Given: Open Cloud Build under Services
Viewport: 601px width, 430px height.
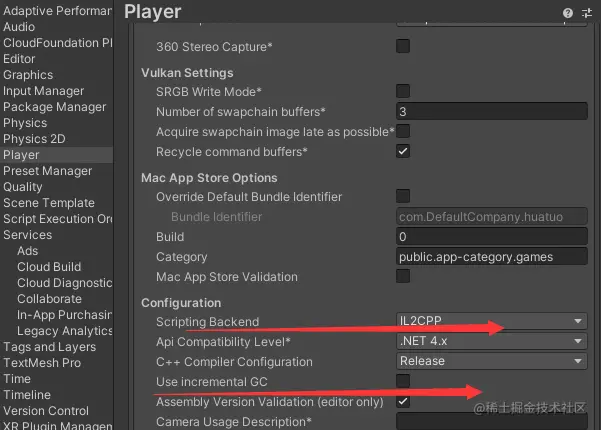Looking at the screenshot, I should pyautogui.click(x=57, y=267).
